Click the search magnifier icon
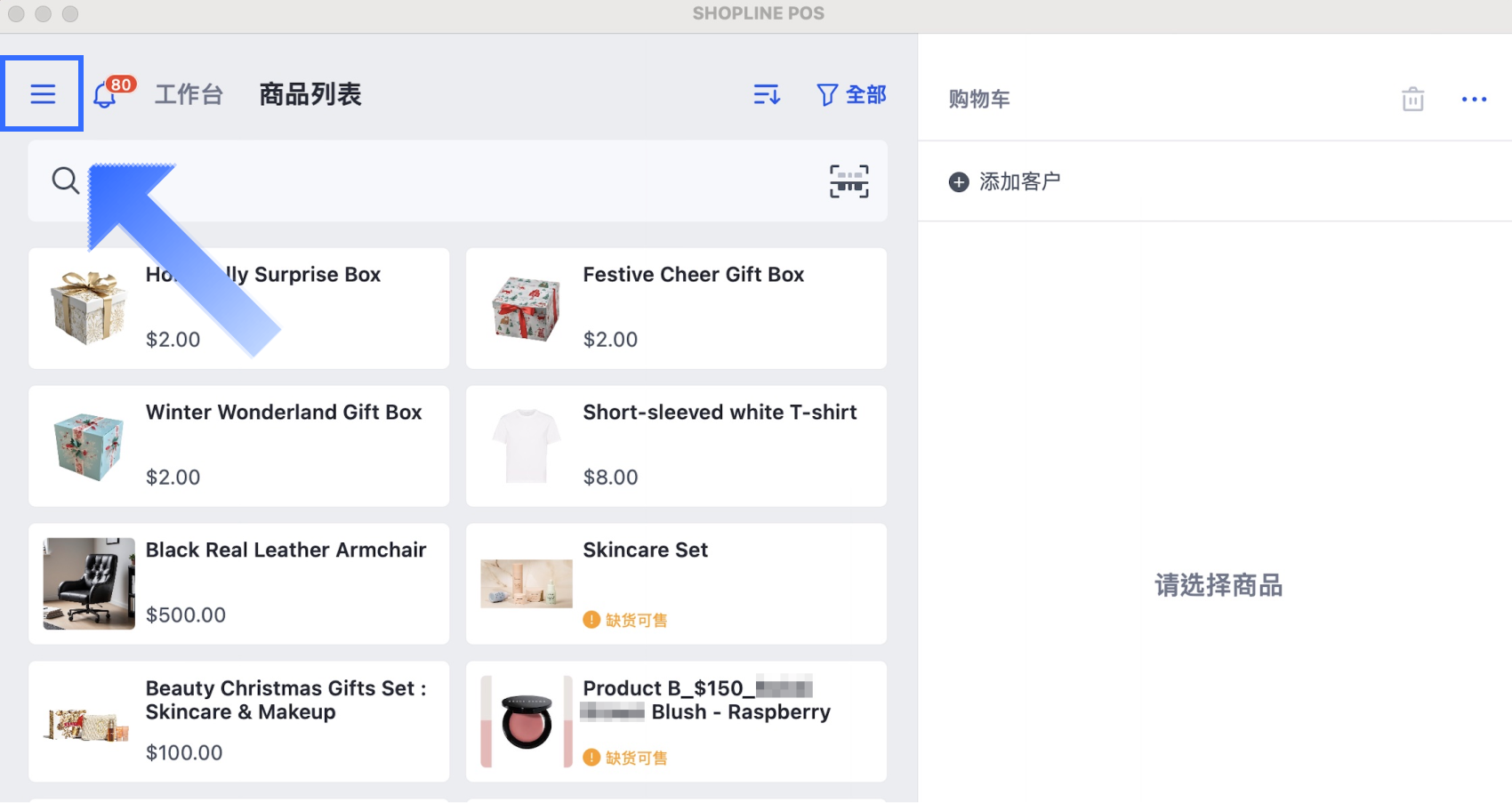1512x803 pixels. (65, 181)
